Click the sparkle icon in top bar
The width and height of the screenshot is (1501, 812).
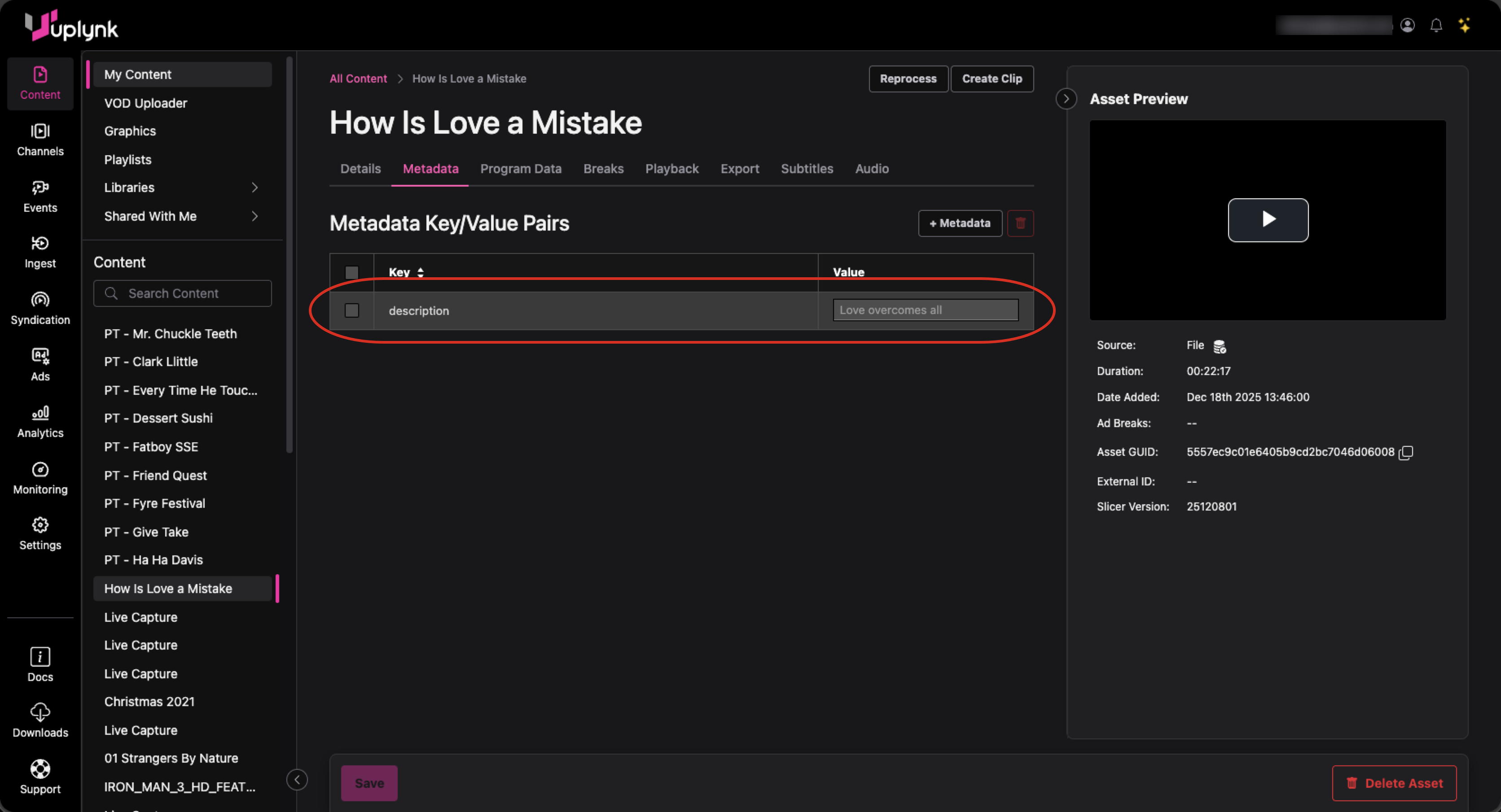pyautogui.click(x=1464, y=26)
